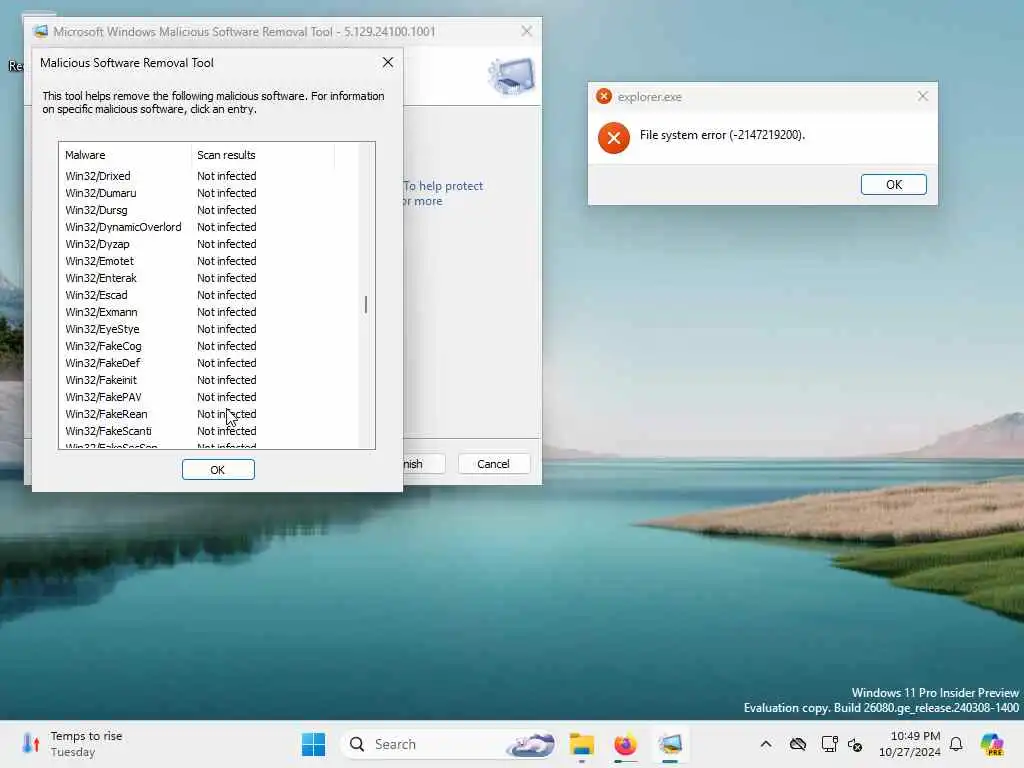Show hidden system tray icons
Screen dimensions: 1024x768
(766, 744)
